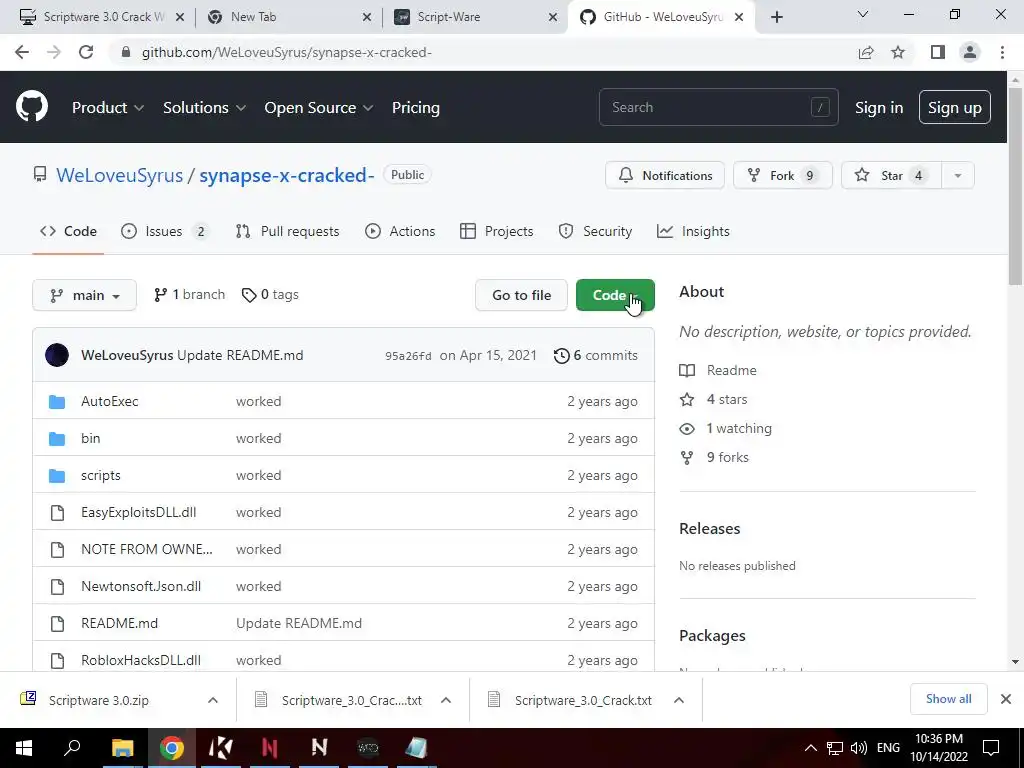
Task: Expand the Open Source menu
Action: click(x=319, y=108)
